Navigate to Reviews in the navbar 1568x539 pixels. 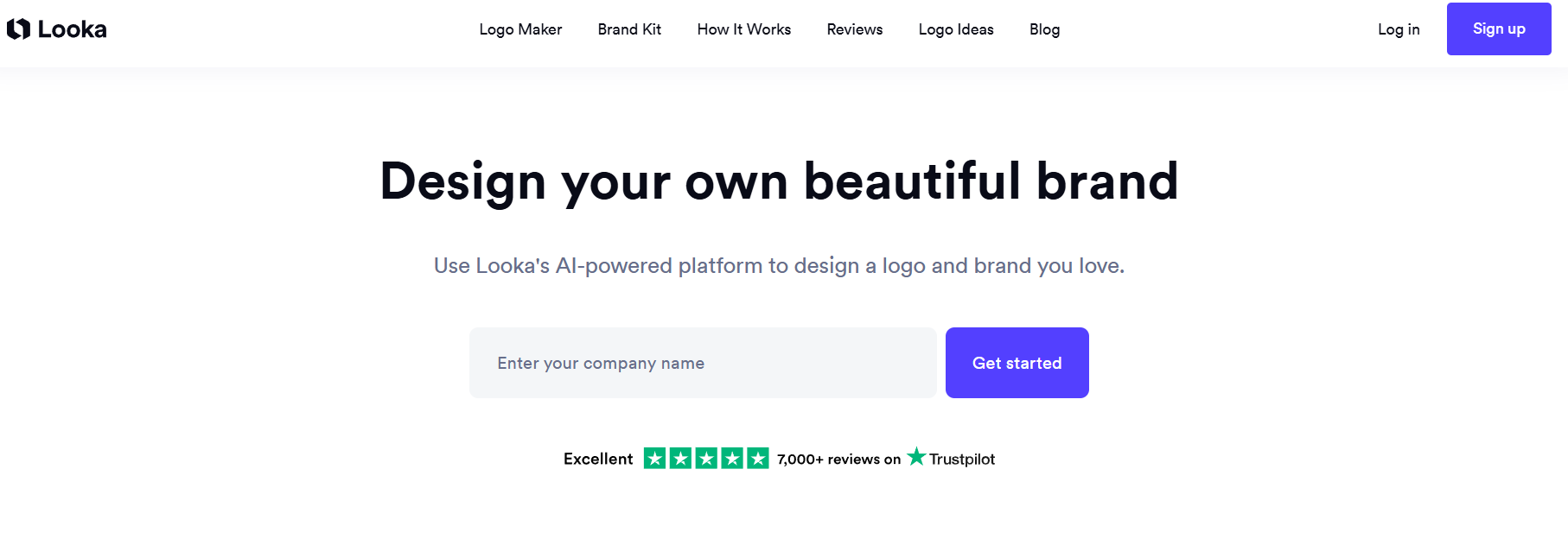[854, 29]
